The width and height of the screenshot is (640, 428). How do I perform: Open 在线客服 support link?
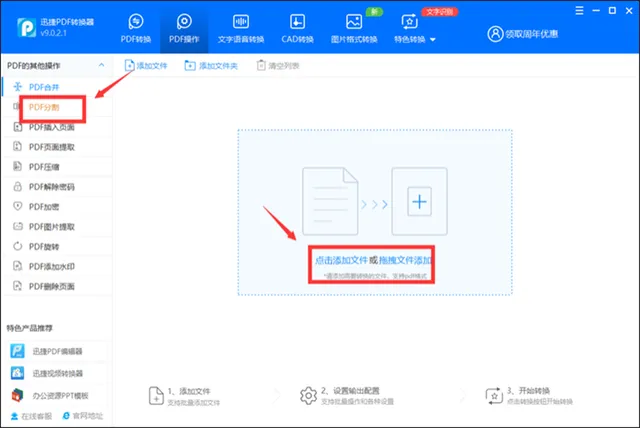point(31,416)
